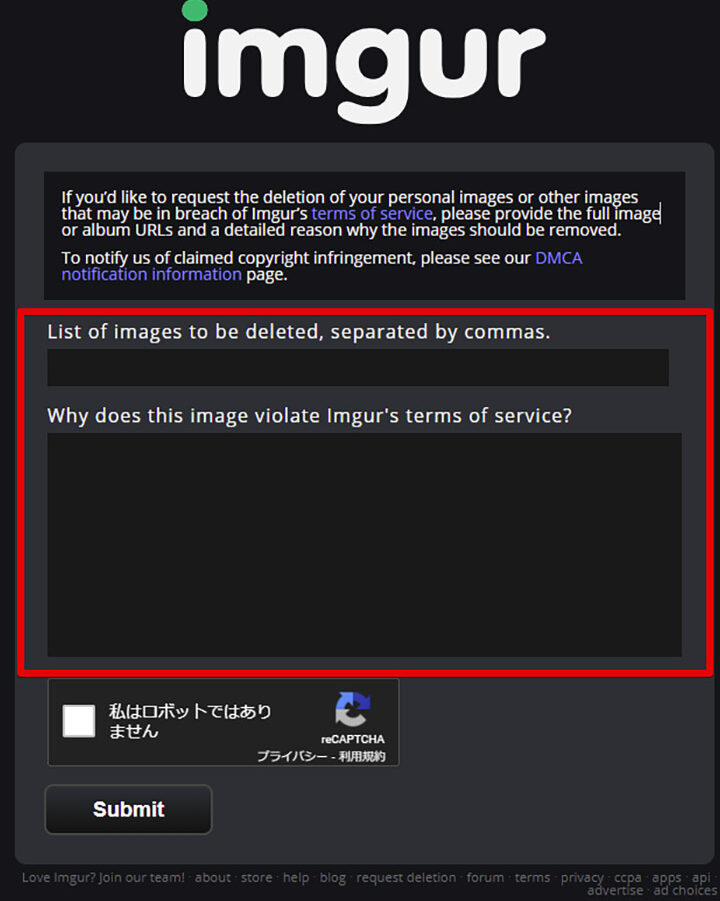Open reCAPTCHA privacy link (プライバシー)
The height and width of the screenshot is (901, 720).
(292, 756)
